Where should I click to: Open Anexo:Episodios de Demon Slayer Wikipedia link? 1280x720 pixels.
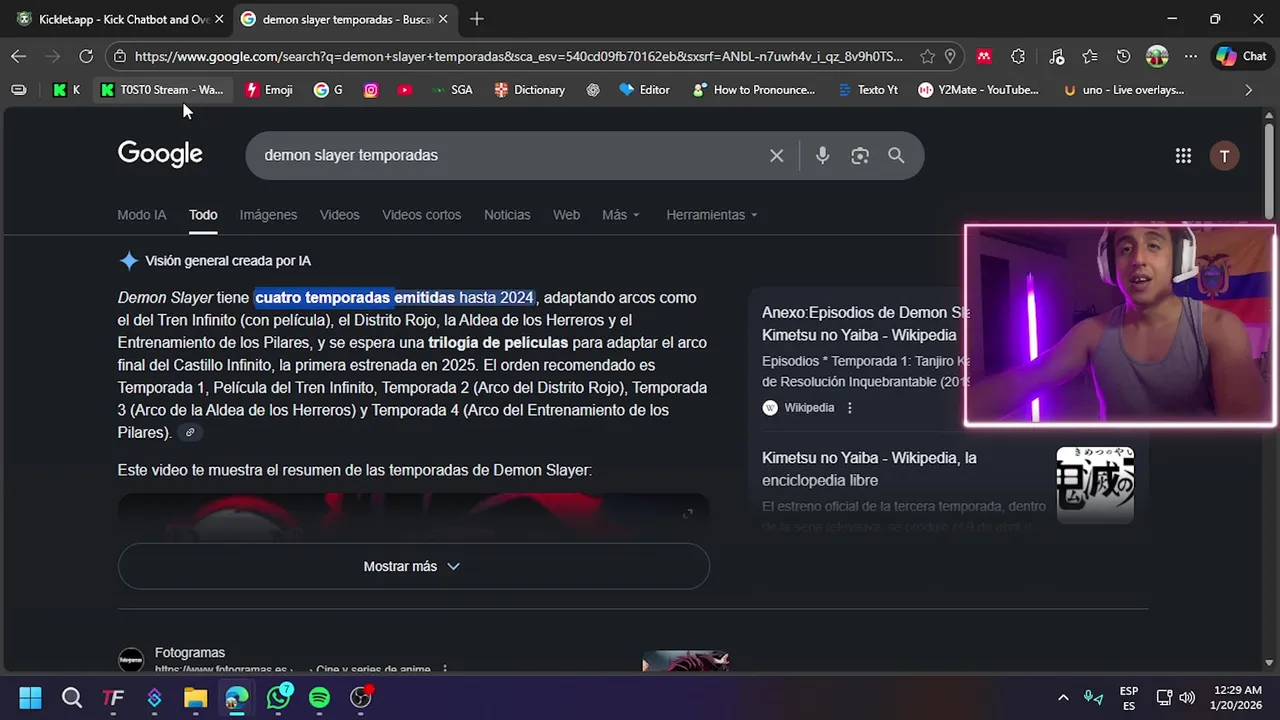(x=866, y=324)
